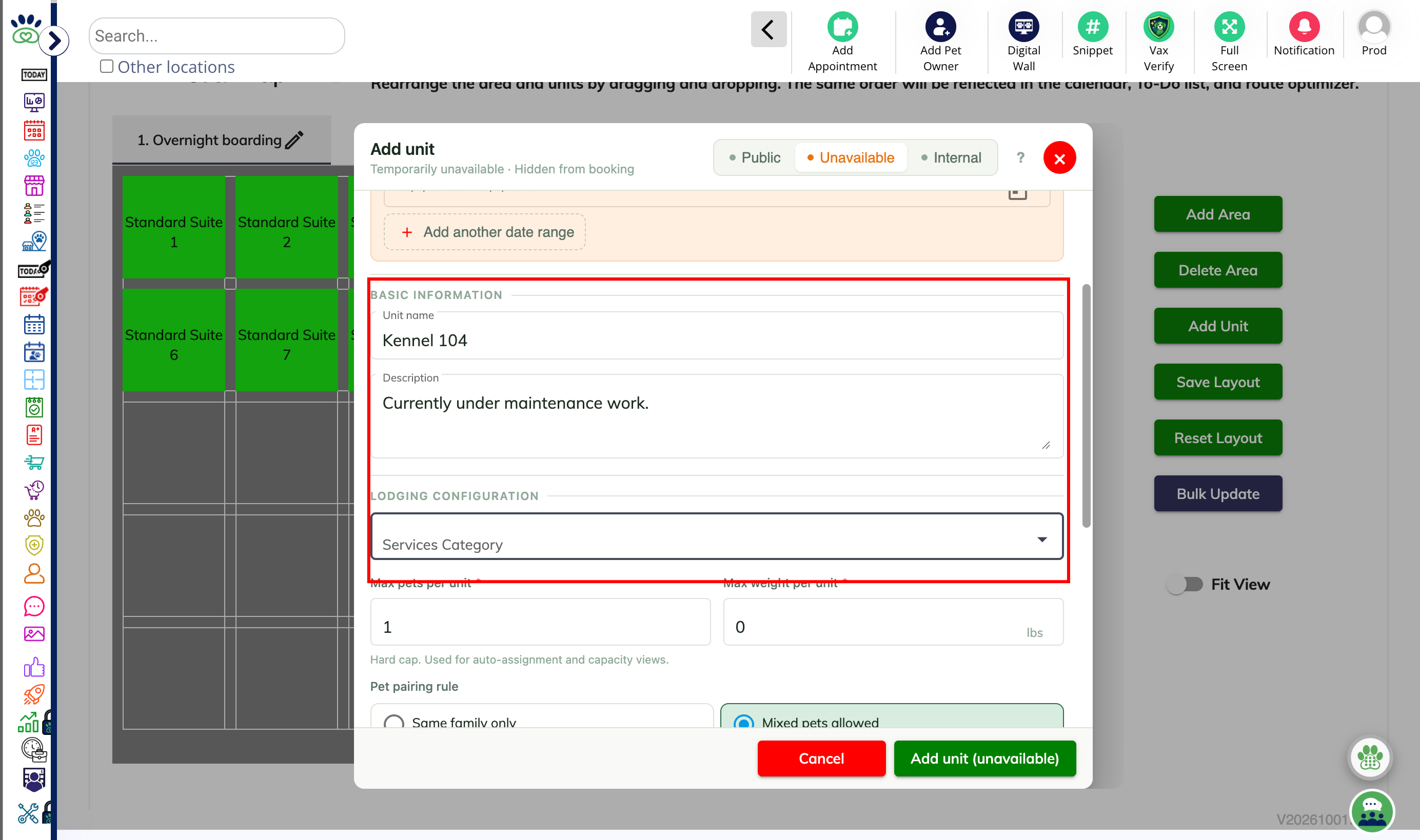
Task: Expand the sidebar with chevron arrow
Action: (55, 41)
